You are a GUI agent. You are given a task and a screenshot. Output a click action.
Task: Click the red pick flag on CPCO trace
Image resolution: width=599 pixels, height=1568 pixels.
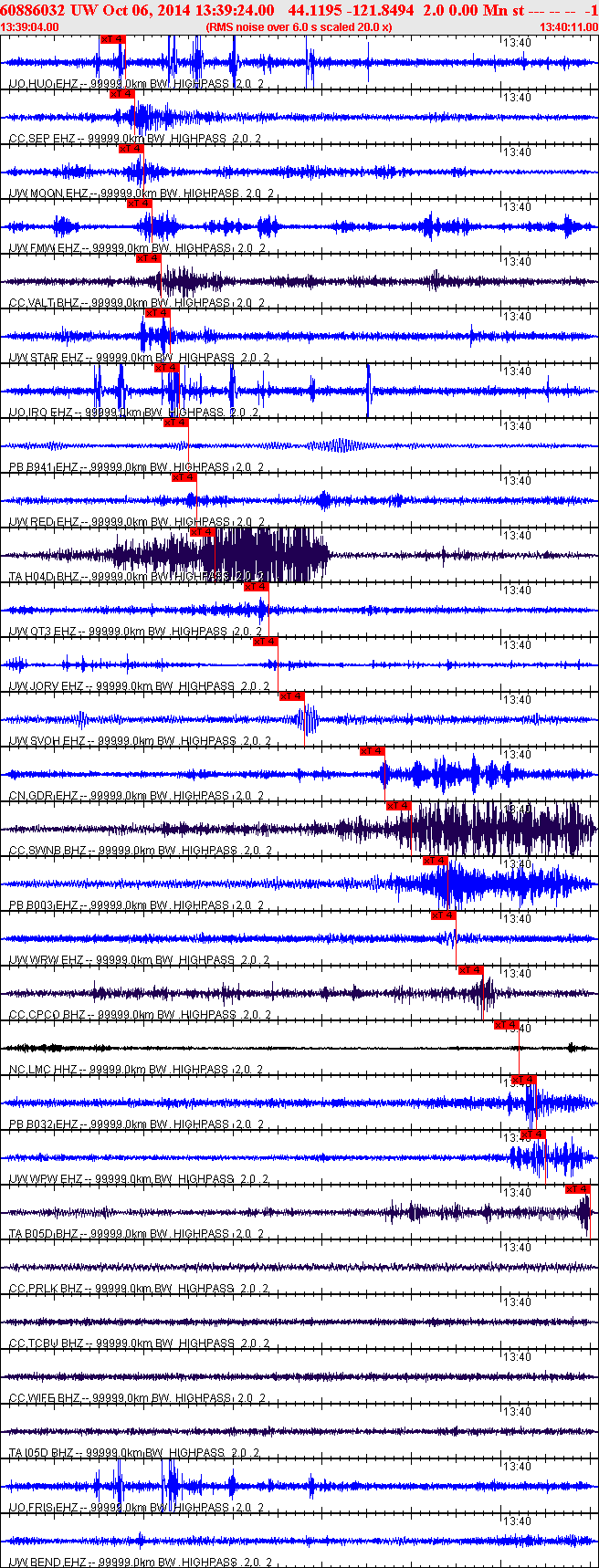[470, 970]
